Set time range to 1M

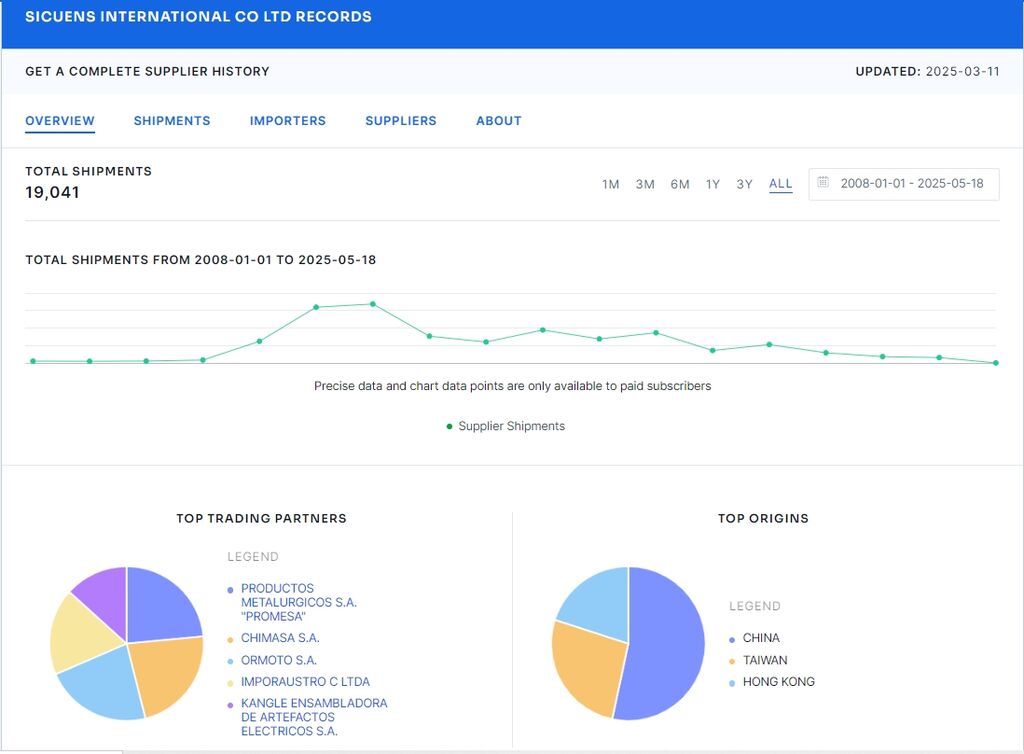pyautogui.click(x=610, y=184)
